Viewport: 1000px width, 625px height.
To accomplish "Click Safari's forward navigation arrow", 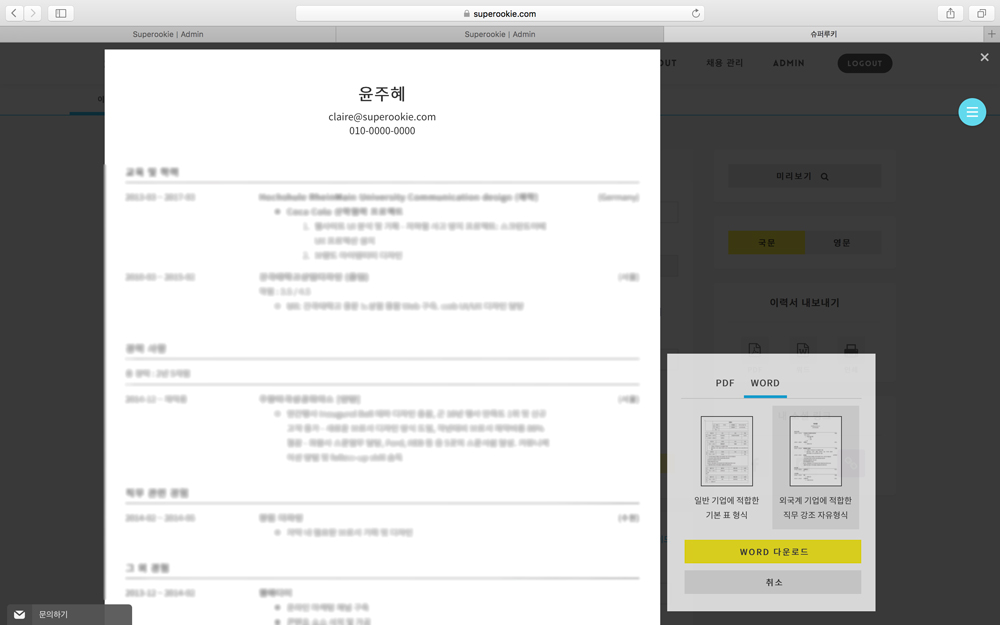I will [x=34, y=13].
